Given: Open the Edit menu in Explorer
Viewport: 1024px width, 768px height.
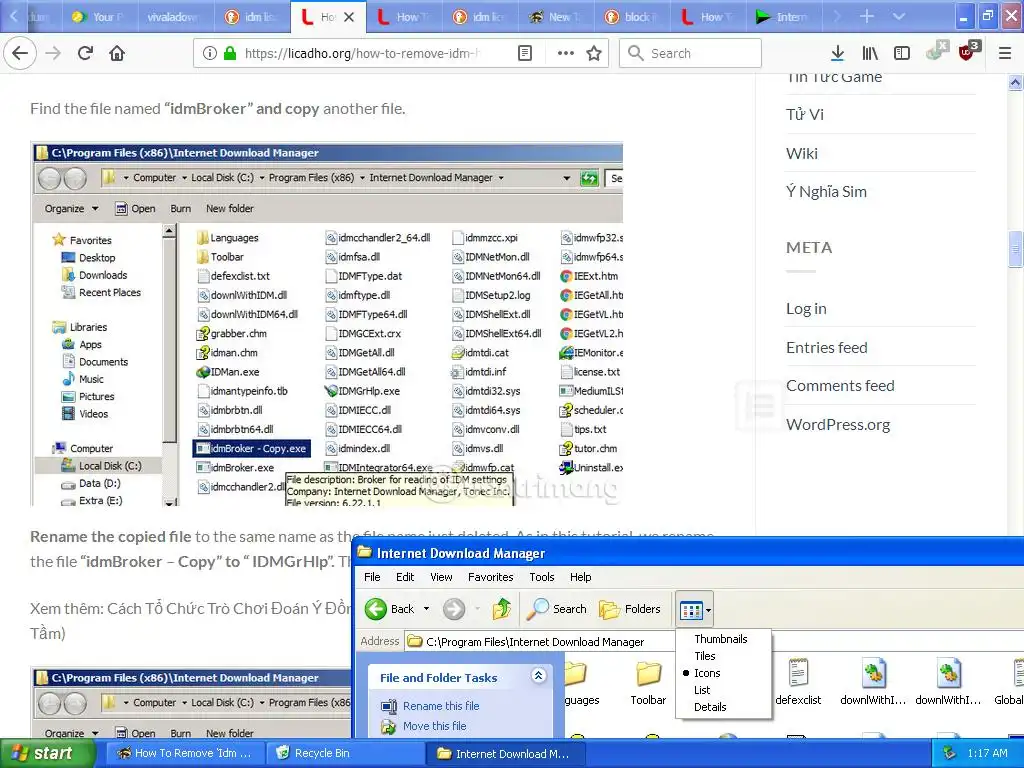Looking at the screenshot, I should [405, 577].
